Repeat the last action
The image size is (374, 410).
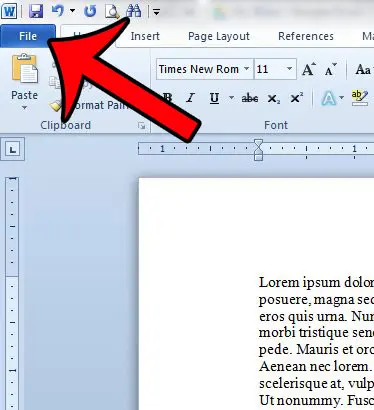point(90,11)
